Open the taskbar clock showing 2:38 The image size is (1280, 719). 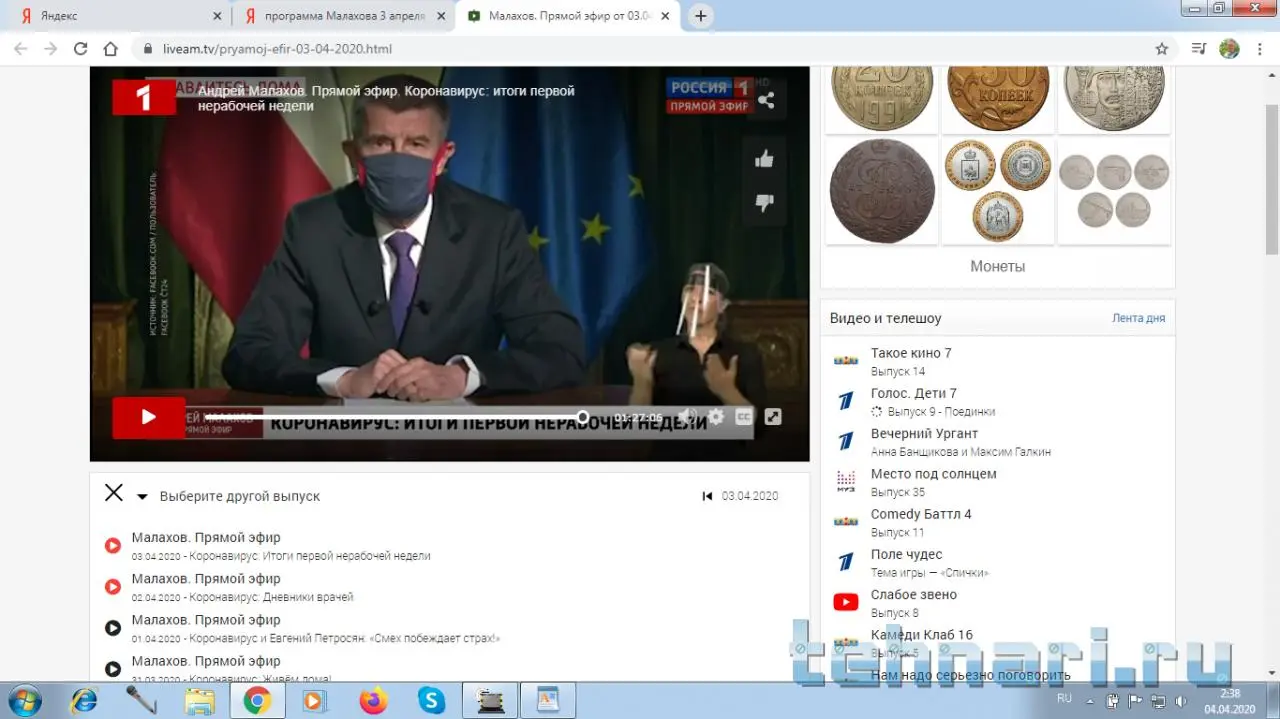click(1230, 700)
